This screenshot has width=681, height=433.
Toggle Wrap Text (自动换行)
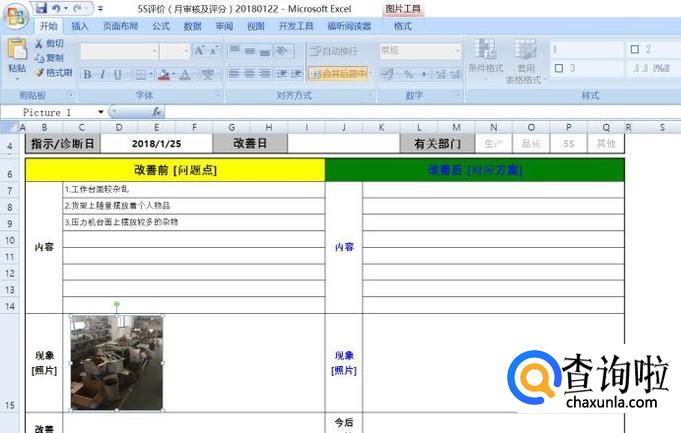click(x=334, y=51)
